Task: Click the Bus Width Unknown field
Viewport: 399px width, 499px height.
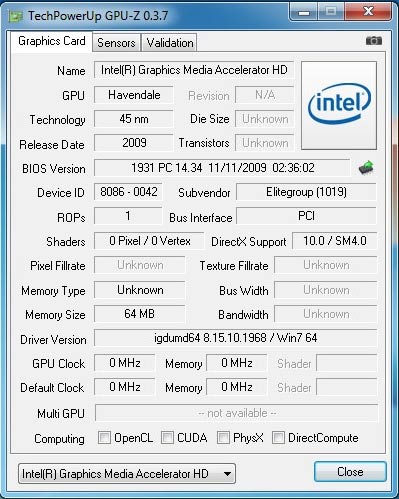Action: pyautogui.click(x=326, y=290)
